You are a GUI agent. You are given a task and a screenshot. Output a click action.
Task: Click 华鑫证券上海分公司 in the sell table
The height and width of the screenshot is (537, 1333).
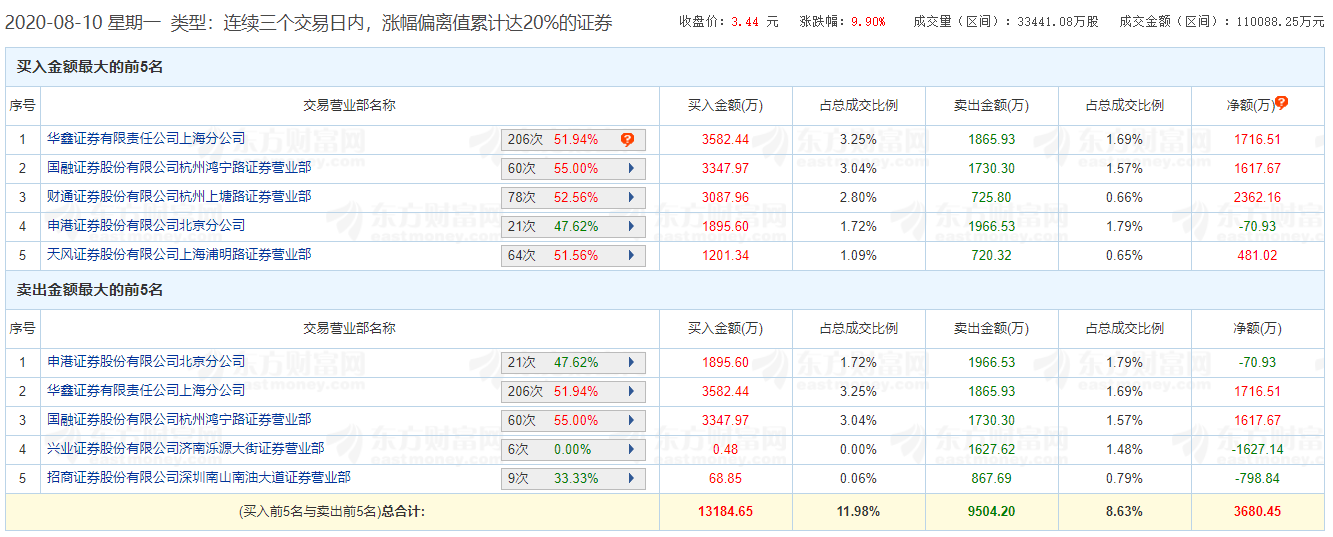pyautogui.click(x=146, y=391)
